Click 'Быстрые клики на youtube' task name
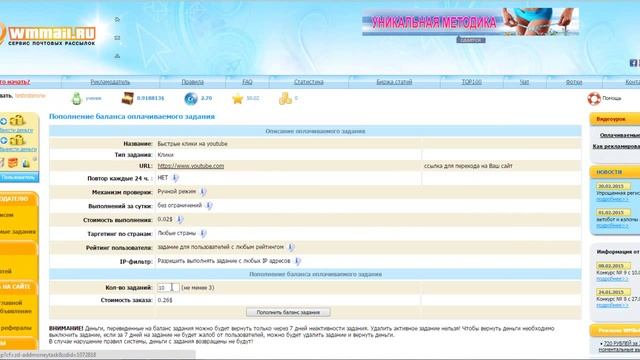Viewport: 640px width, 360px height. (x=192, y=144)
